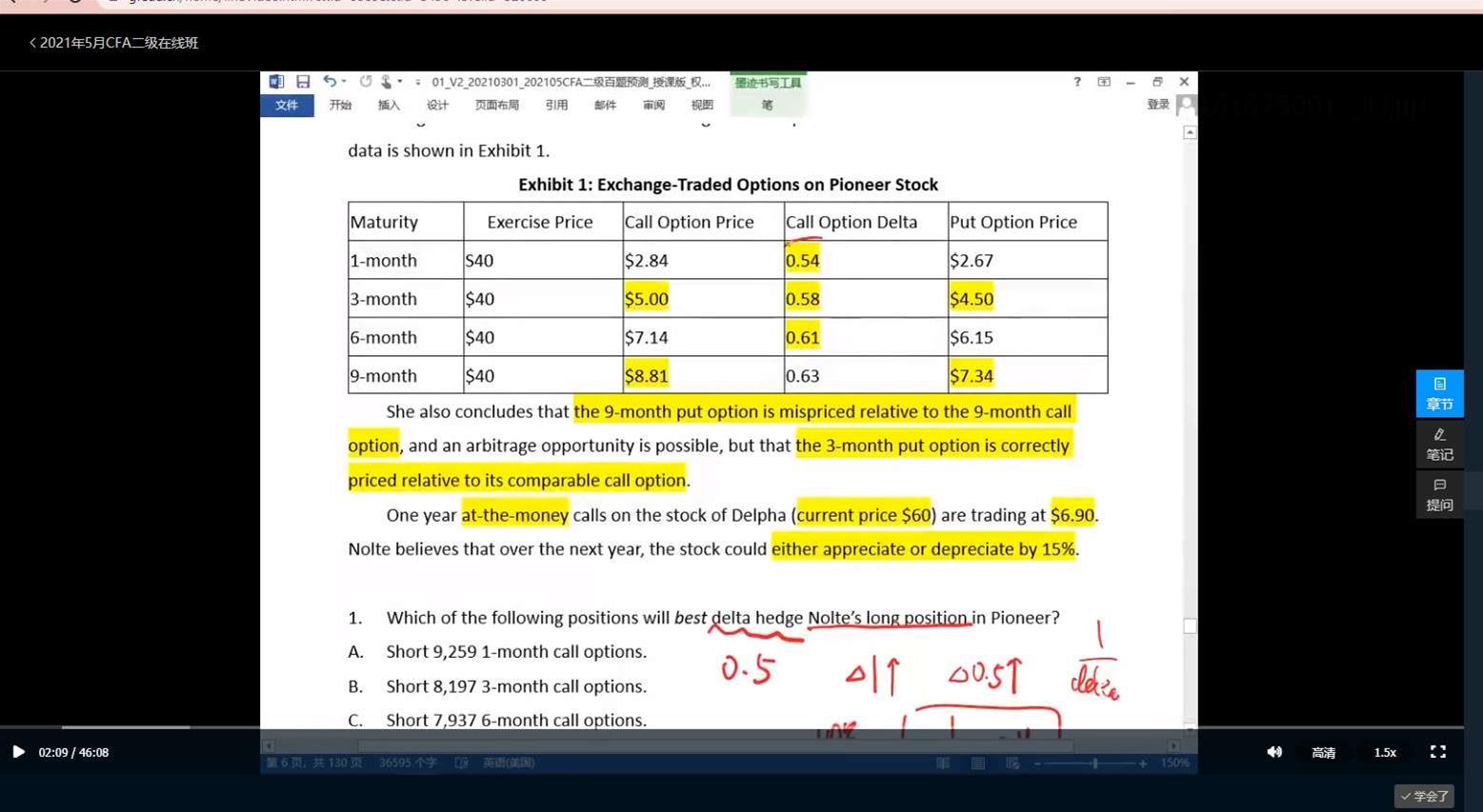1483x812 pixels.
Task: Go back to 2021年5月CFA二级在线班
Action: tap(113, 43)
